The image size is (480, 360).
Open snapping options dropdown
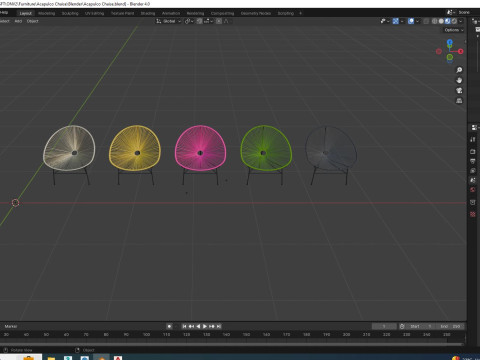coord(208,21)
